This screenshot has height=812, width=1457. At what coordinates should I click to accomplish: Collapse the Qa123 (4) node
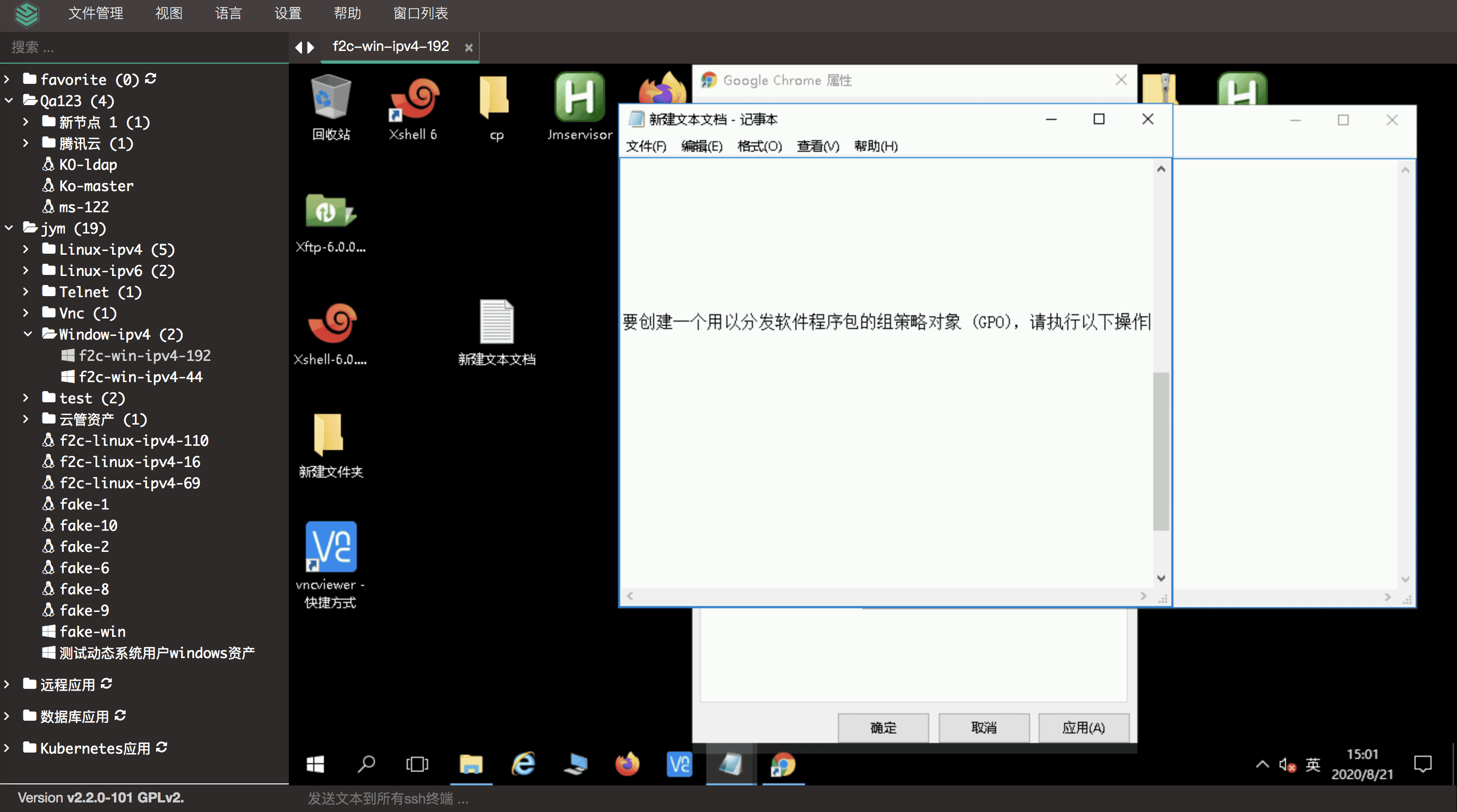[8, 101]
